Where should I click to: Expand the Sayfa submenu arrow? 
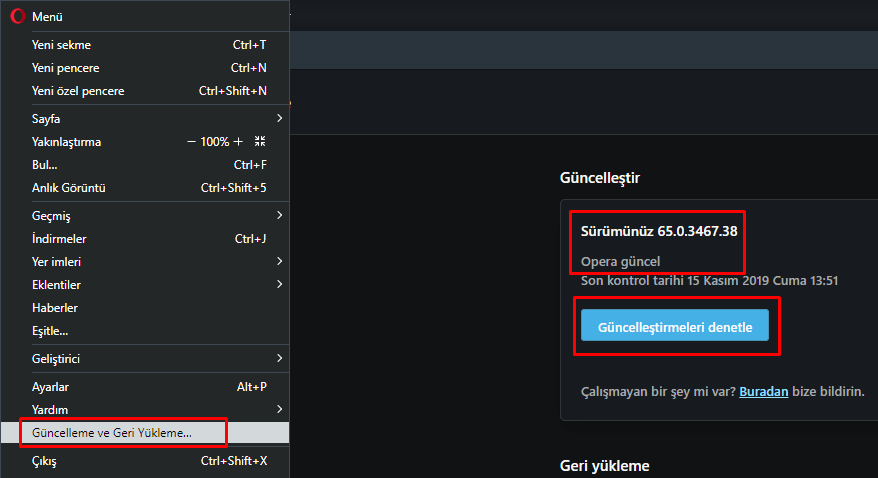(279, 118)
